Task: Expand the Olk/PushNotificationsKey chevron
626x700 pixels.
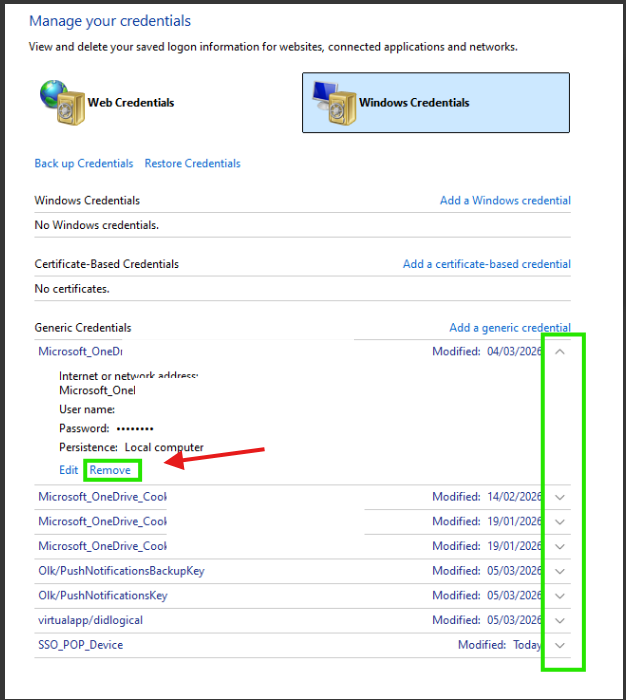Action: pos(560,596)
